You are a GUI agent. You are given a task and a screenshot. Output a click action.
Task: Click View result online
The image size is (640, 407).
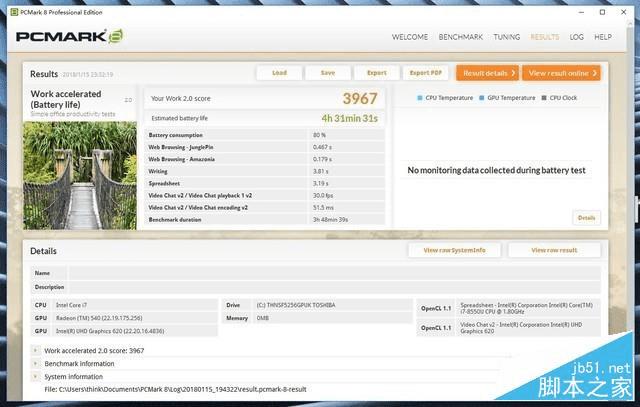(561, 73)
